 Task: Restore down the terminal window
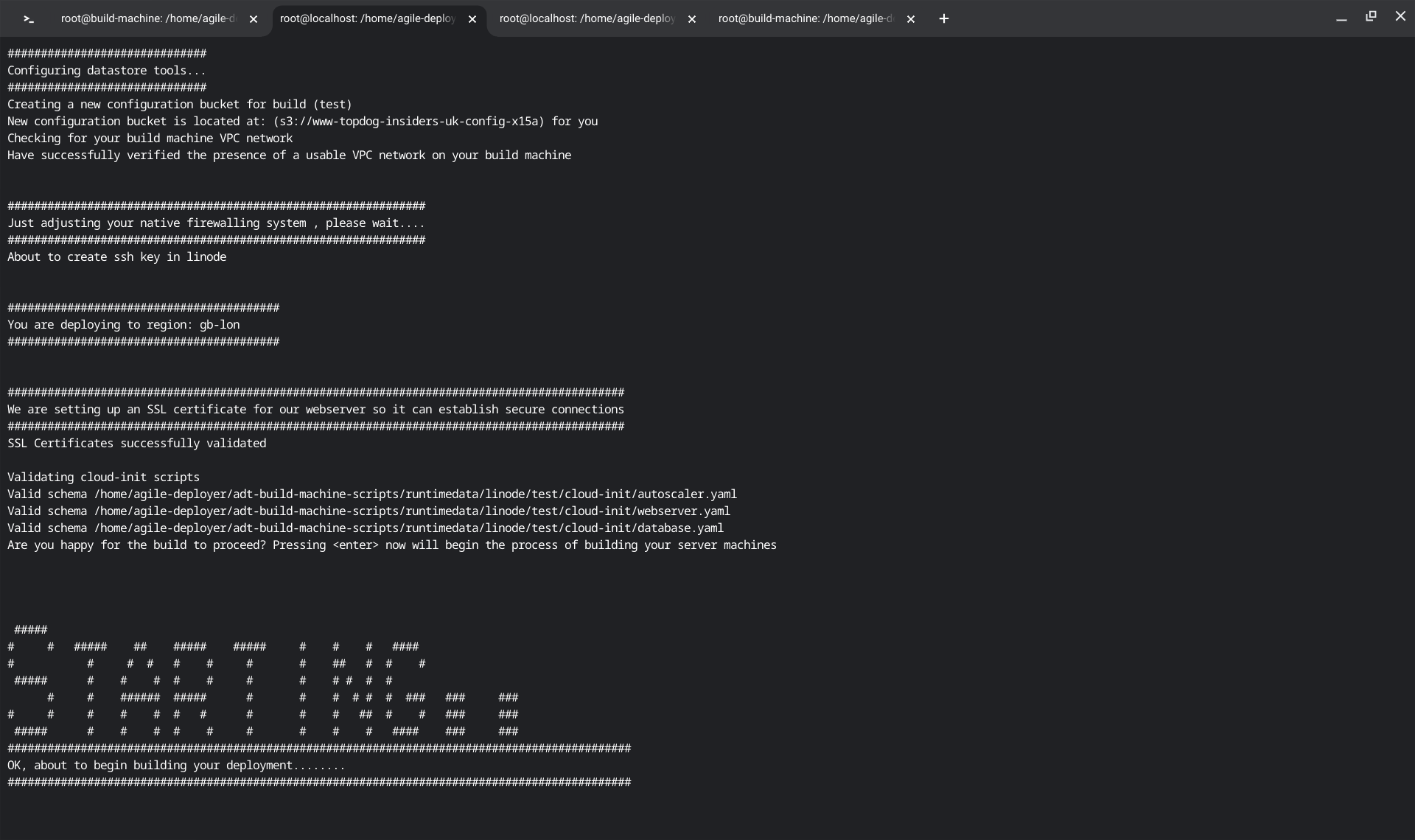point(1371,16)
